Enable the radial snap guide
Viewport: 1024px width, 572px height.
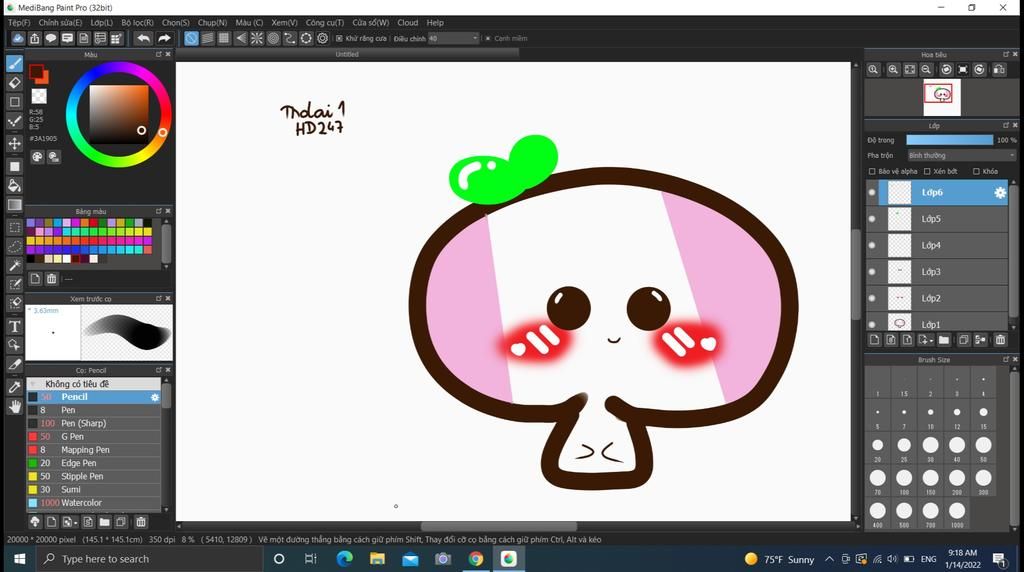click(x=257, y=39)
